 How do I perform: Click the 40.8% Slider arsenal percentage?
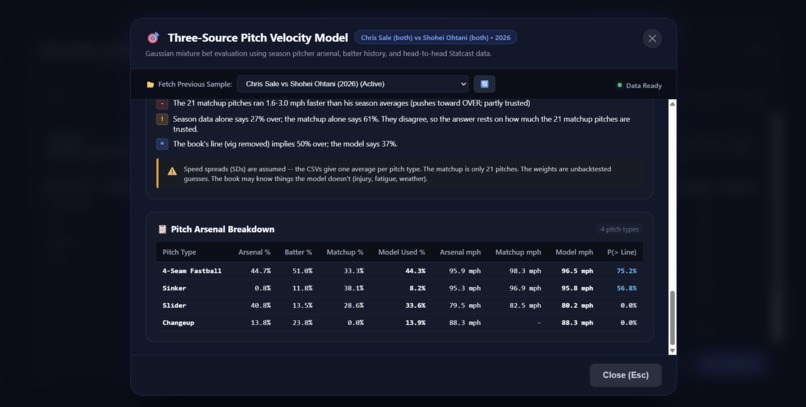[x=261, y=306]
